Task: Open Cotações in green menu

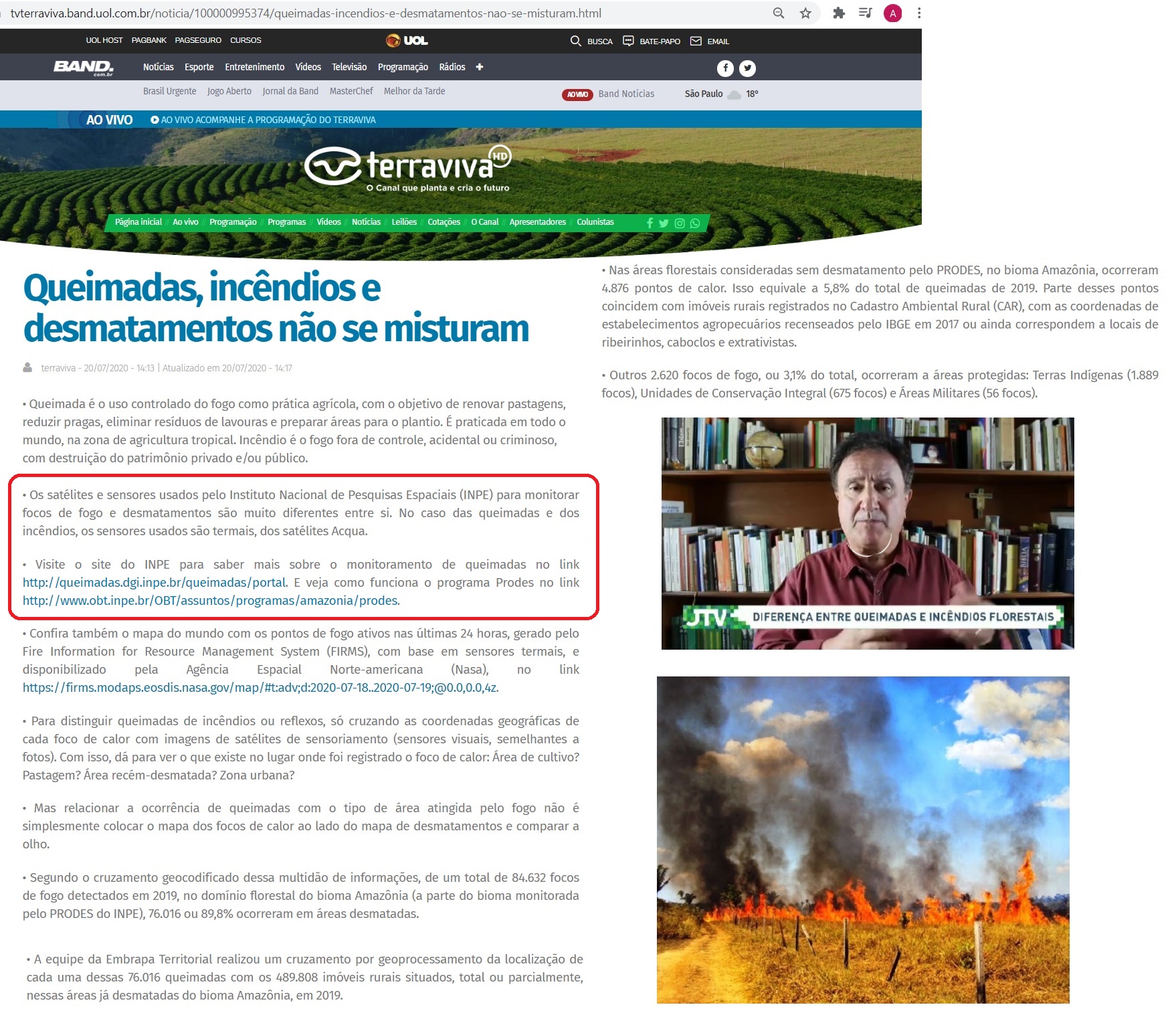Action: 444,222
